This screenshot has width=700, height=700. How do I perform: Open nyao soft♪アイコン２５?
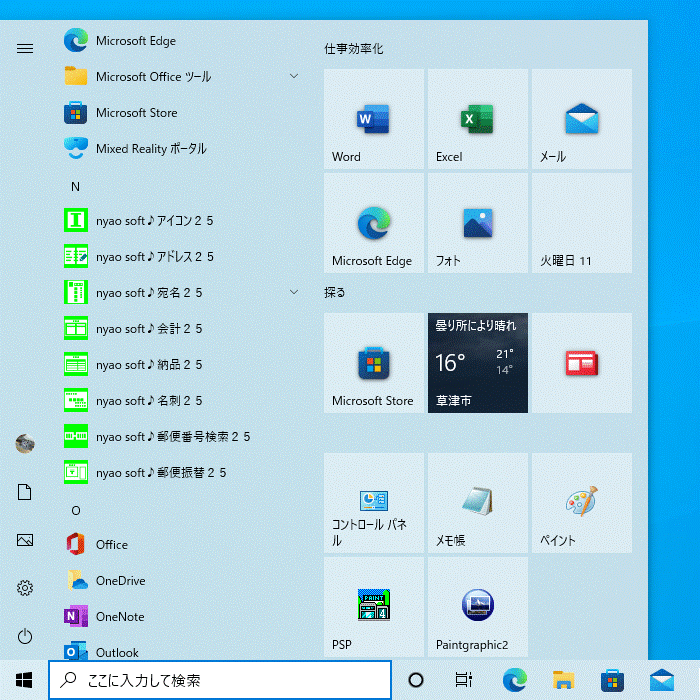coord(179,221)
